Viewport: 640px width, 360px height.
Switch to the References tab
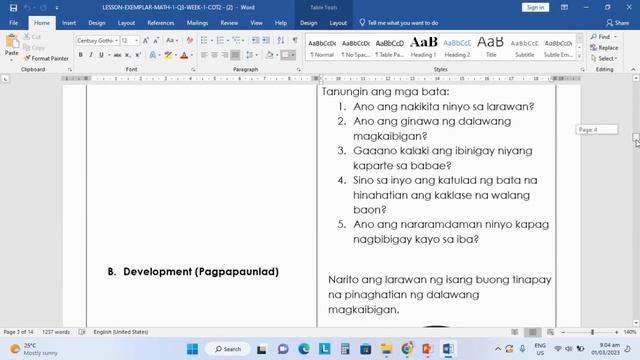tap(161, 23)
